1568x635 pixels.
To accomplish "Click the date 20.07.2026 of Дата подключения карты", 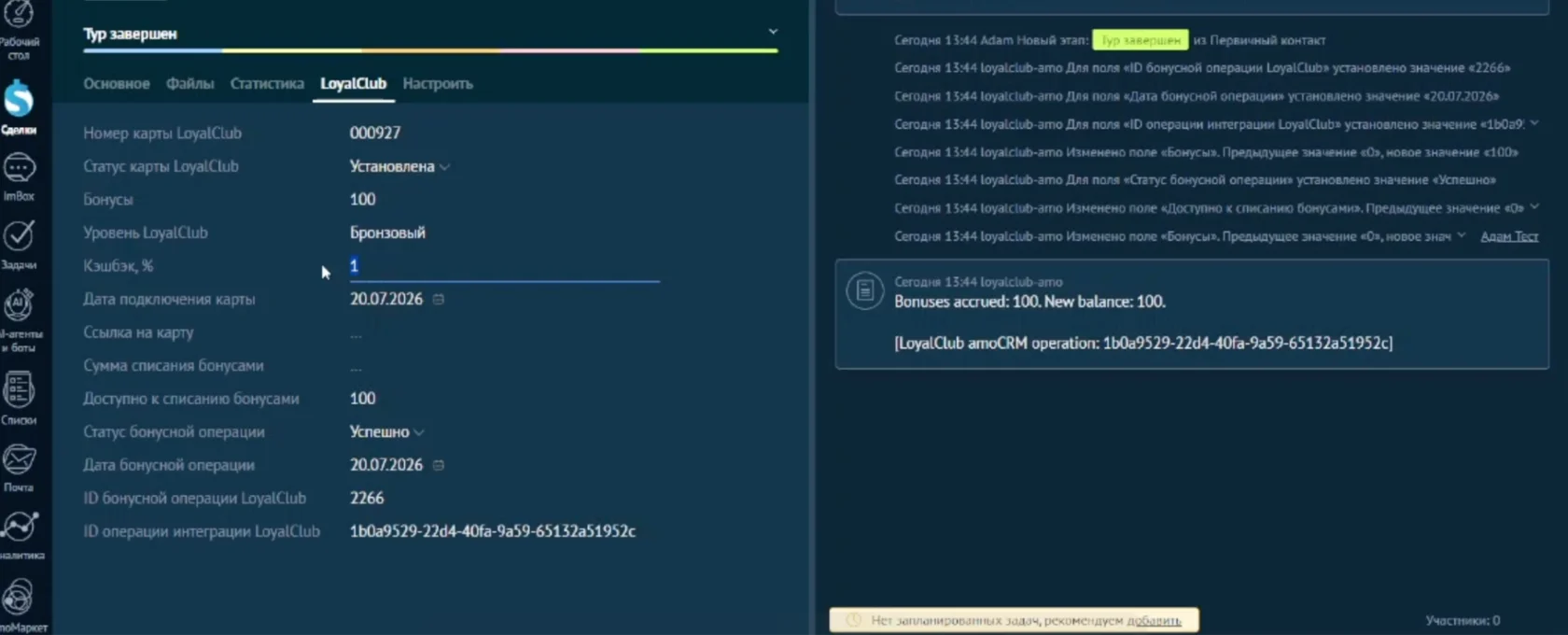I will (x=386, y=299).
